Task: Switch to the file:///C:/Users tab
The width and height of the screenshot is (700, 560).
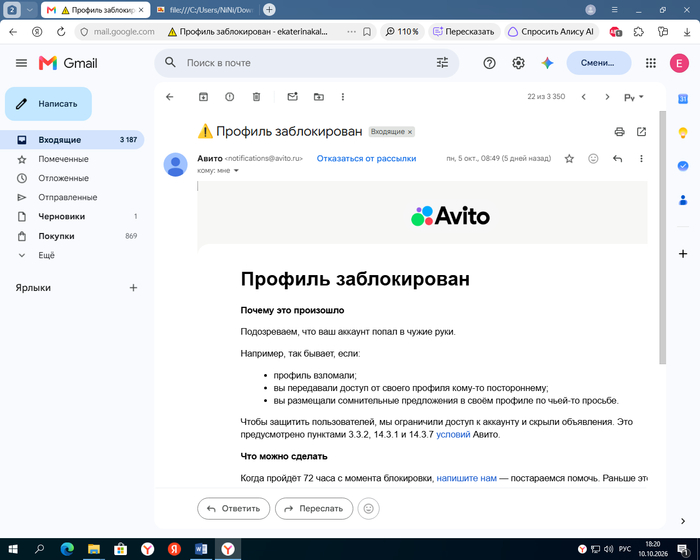Action: (x=206, y=10)
